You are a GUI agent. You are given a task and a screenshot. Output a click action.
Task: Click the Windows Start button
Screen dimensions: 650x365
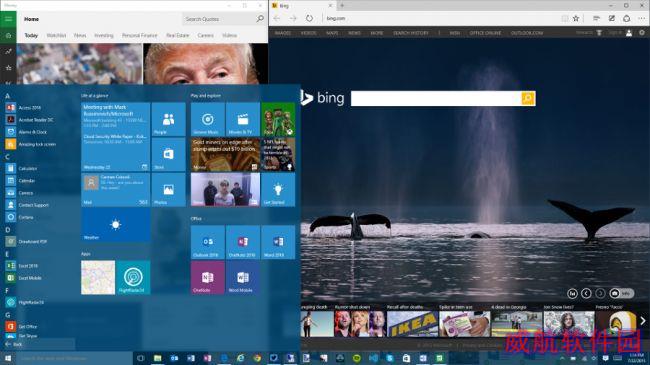[7, 358]
